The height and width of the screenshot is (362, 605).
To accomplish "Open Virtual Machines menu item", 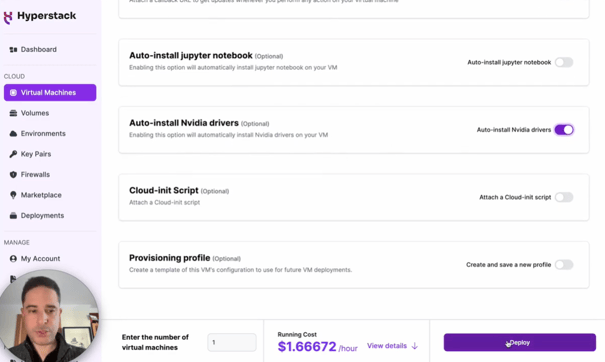I will coord(50,93).
